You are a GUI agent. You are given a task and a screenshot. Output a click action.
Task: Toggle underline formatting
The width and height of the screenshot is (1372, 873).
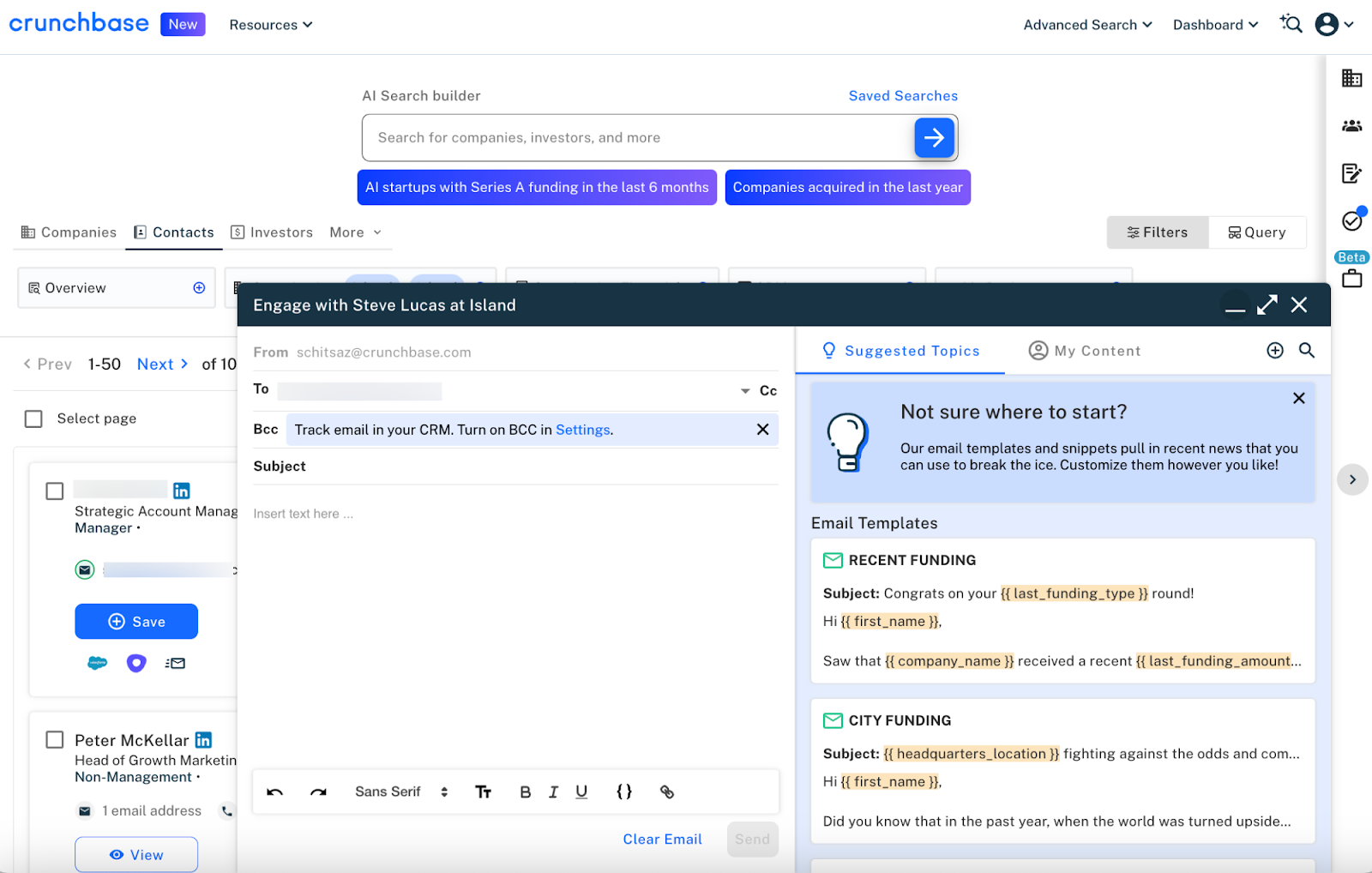click(581, 792)
